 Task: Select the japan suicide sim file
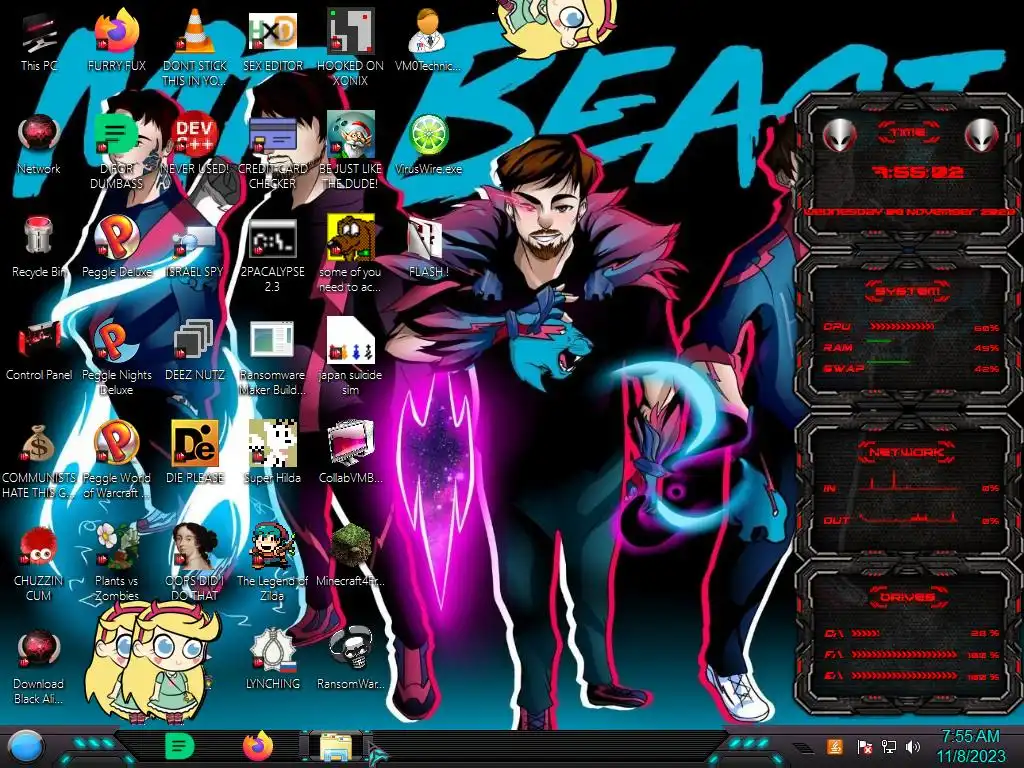(x=350, y=340)
